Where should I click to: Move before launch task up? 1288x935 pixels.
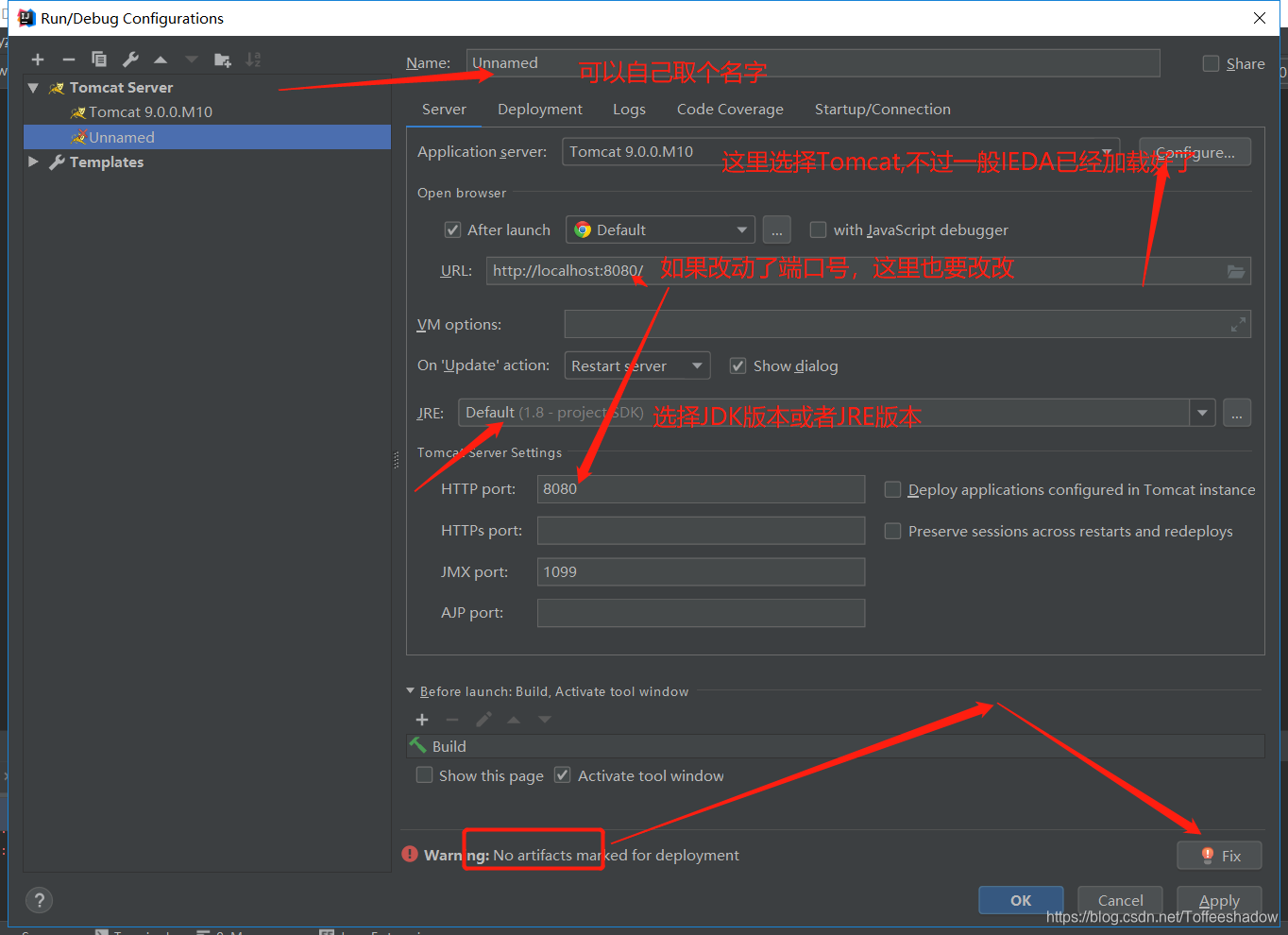(x=514, y=720)
